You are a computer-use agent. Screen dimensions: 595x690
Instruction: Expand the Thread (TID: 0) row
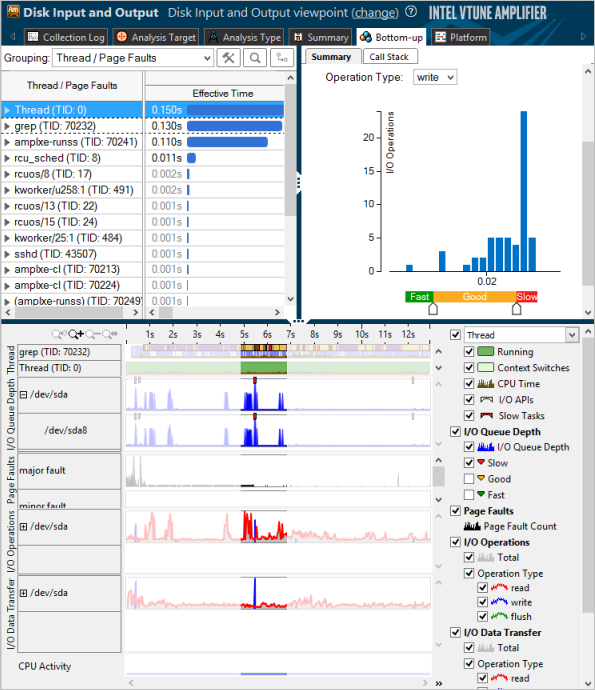click(x=7, y=110)
